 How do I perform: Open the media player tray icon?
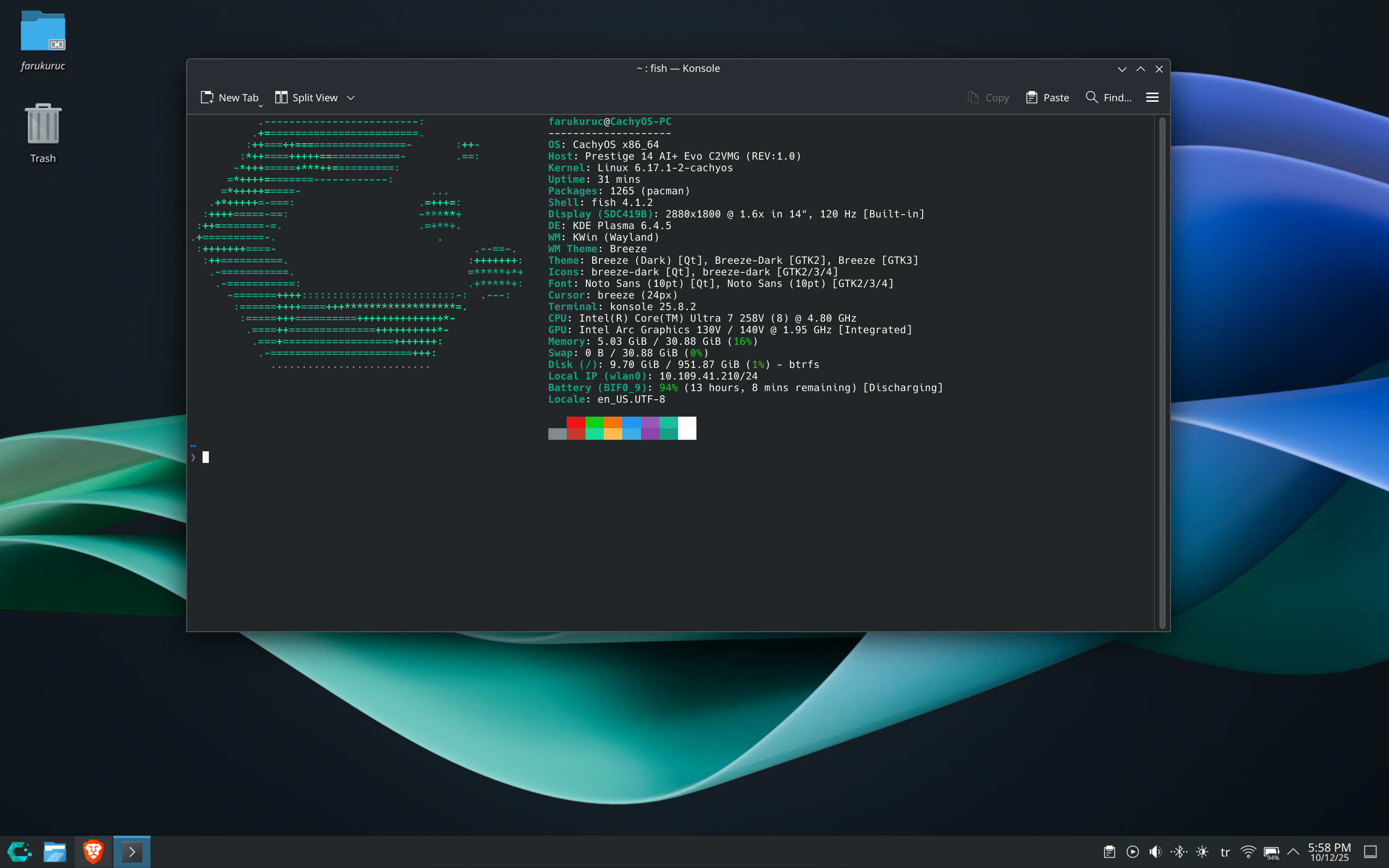coord(1132,852)
